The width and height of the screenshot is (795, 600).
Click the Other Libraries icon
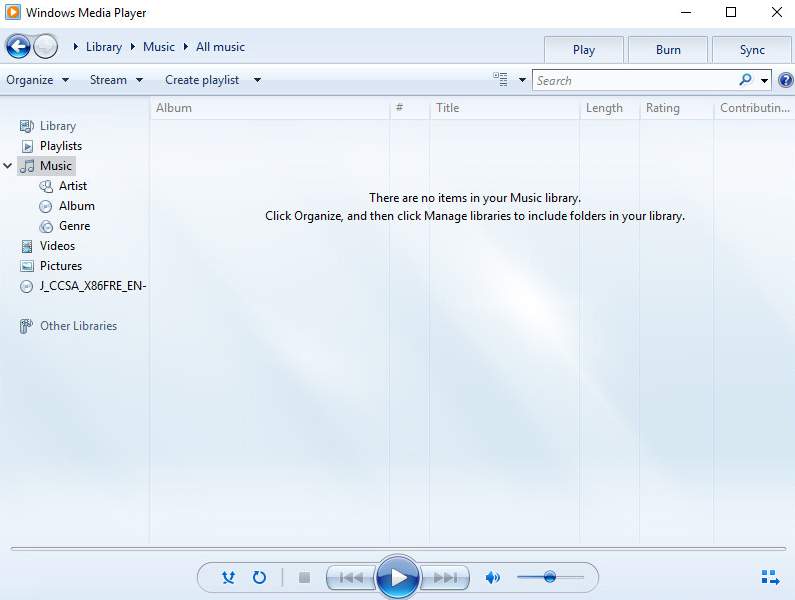point(26,326)
